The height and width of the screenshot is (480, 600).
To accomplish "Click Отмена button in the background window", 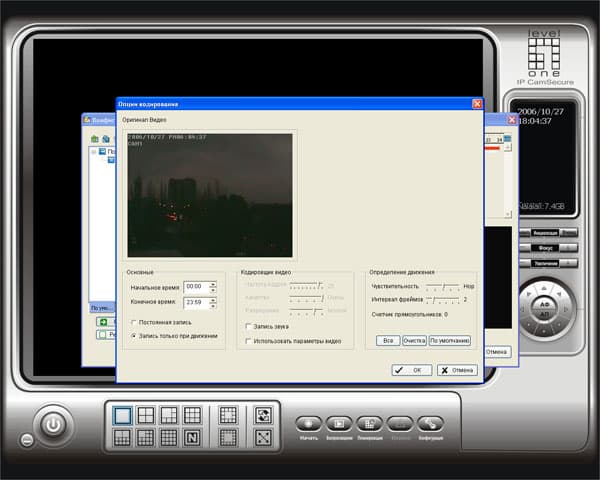I will (497, 351).
